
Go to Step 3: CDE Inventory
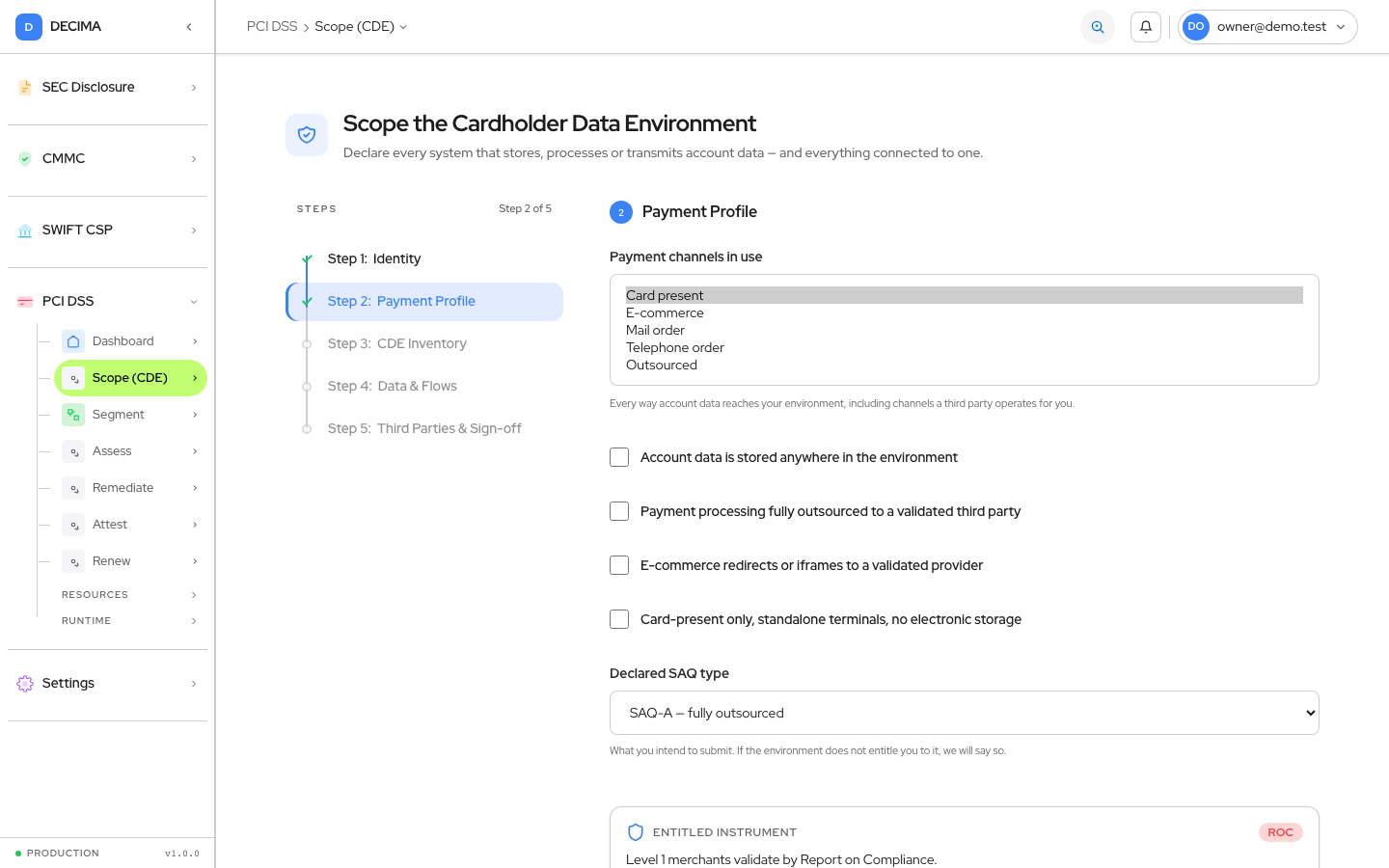coord(424,344)
